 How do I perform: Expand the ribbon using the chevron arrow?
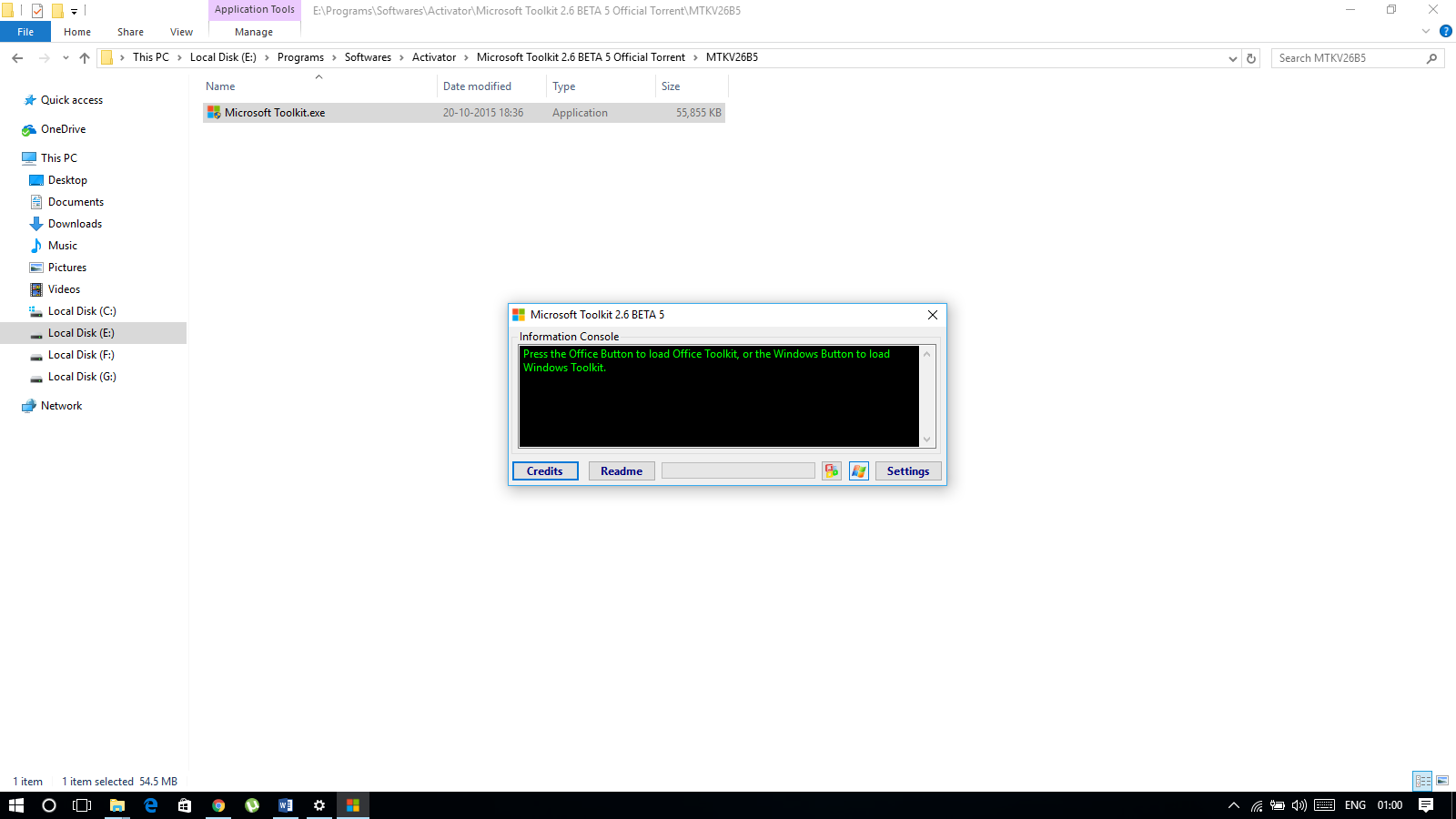[1425, 30]
